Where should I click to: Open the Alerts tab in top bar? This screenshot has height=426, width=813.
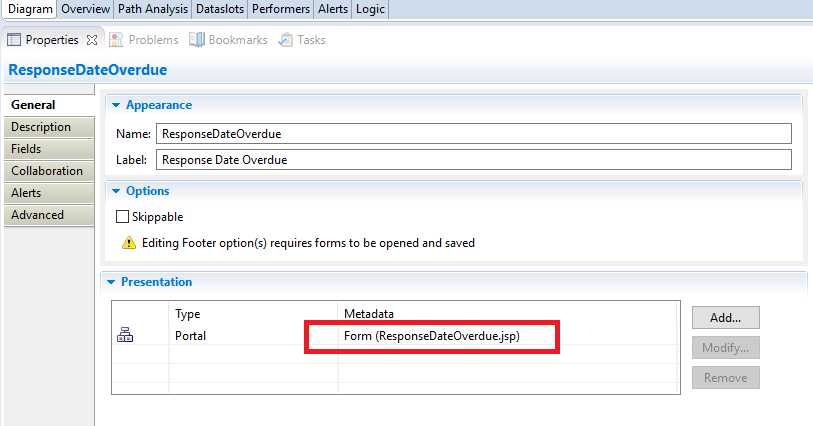(x=333, y=9)
